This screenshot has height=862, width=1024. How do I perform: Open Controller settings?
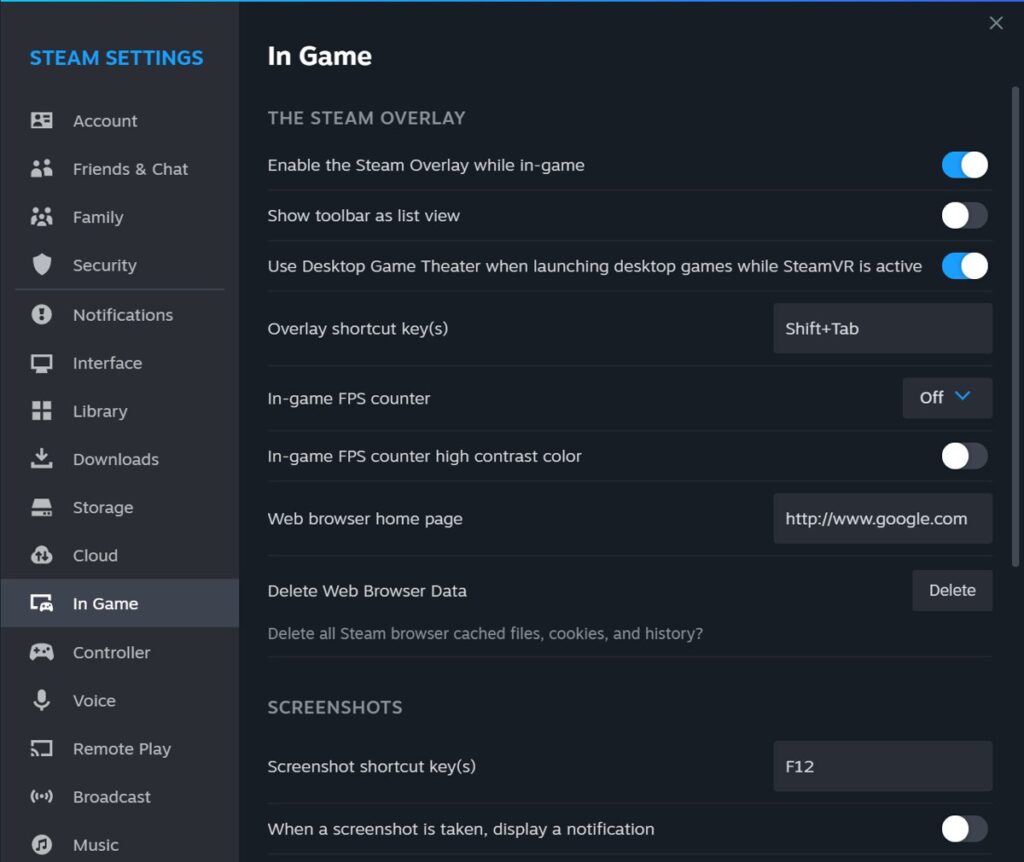click(120, 652)
